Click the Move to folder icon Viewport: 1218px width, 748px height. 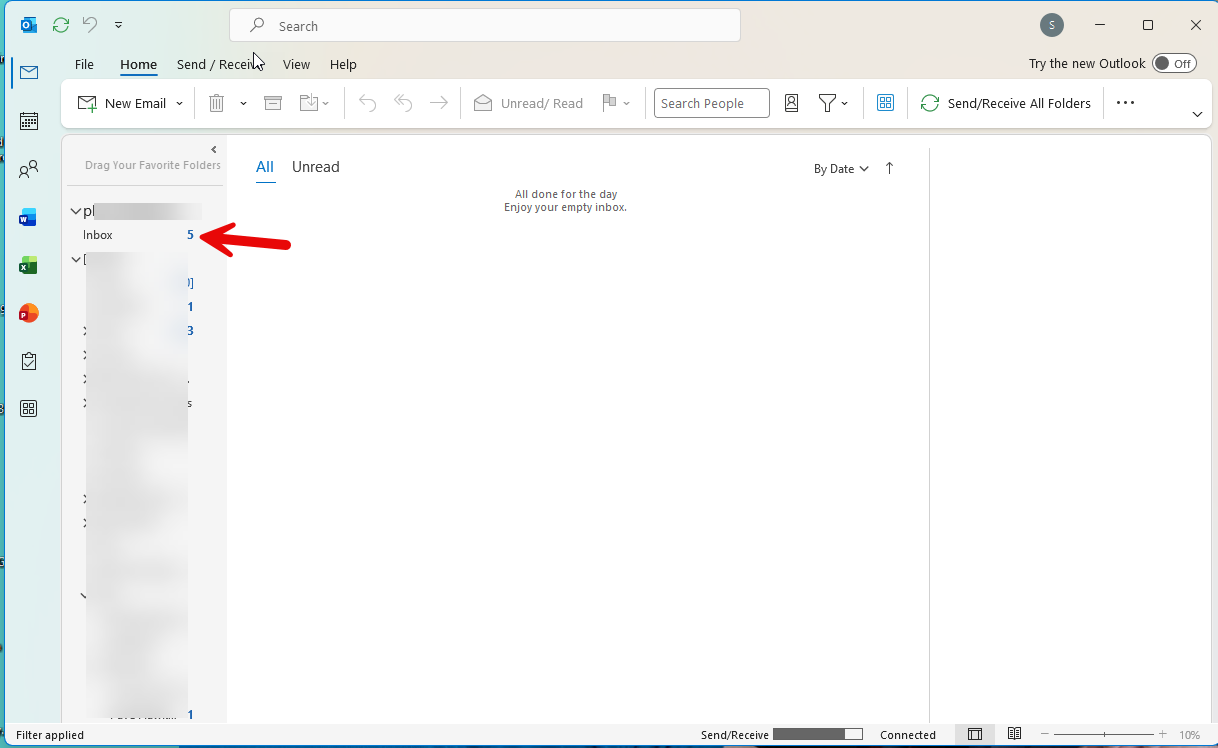point(308,103)
